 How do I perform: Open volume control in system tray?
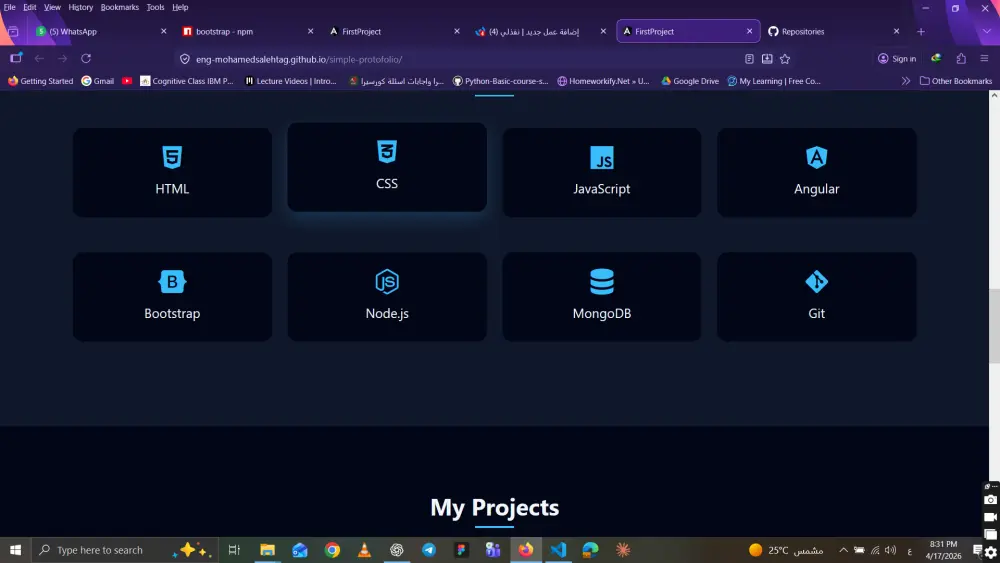click(891, 550)
